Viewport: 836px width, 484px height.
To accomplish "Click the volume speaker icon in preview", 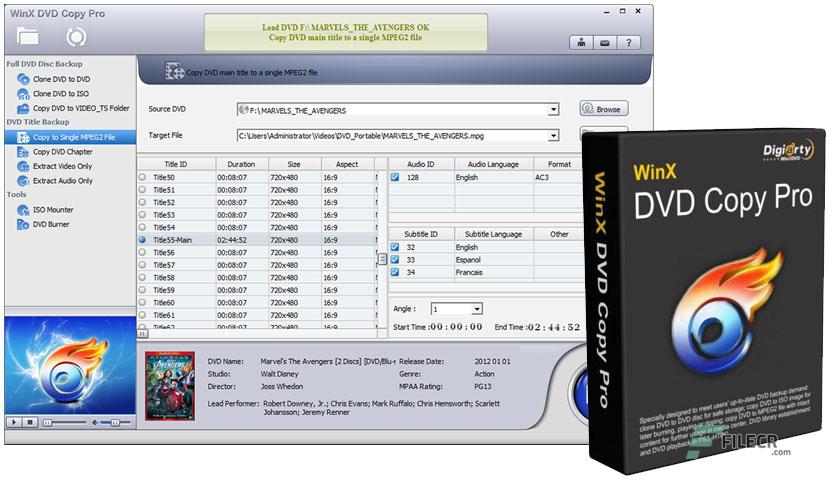I will [x=94, y=422].
